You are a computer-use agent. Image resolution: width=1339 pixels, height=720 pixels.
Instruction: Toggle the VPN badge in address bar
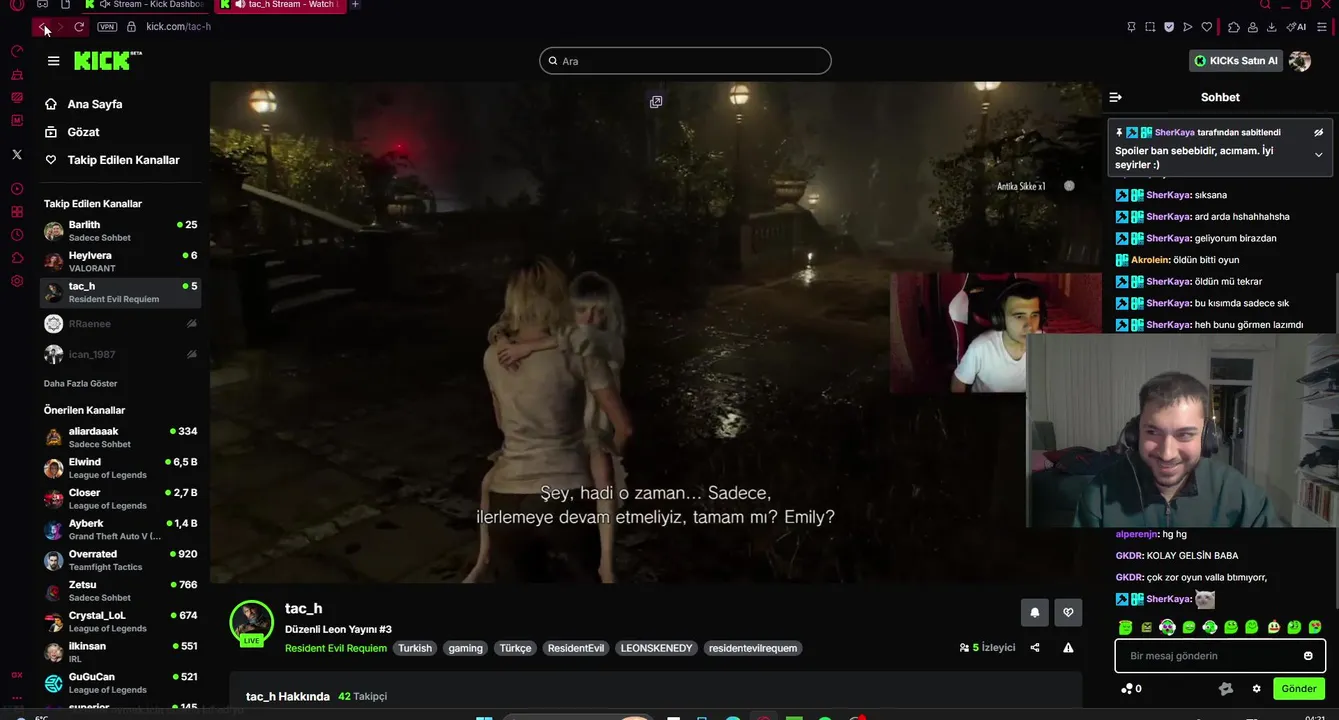[x=107, y=27]
